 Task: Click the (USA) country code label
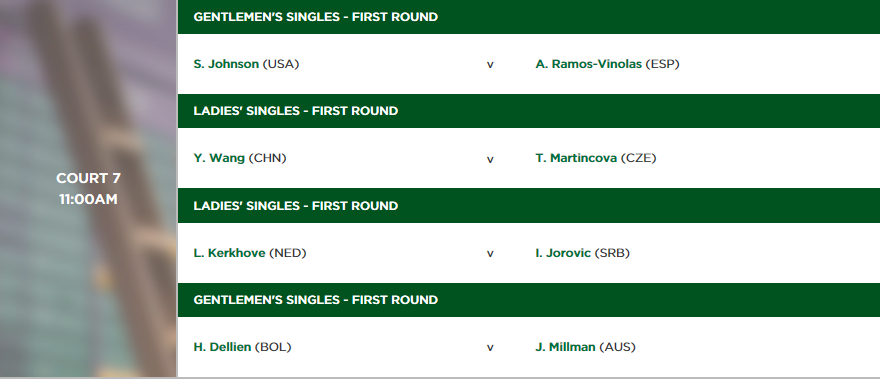pyautogui.click(x=281, y=64)
